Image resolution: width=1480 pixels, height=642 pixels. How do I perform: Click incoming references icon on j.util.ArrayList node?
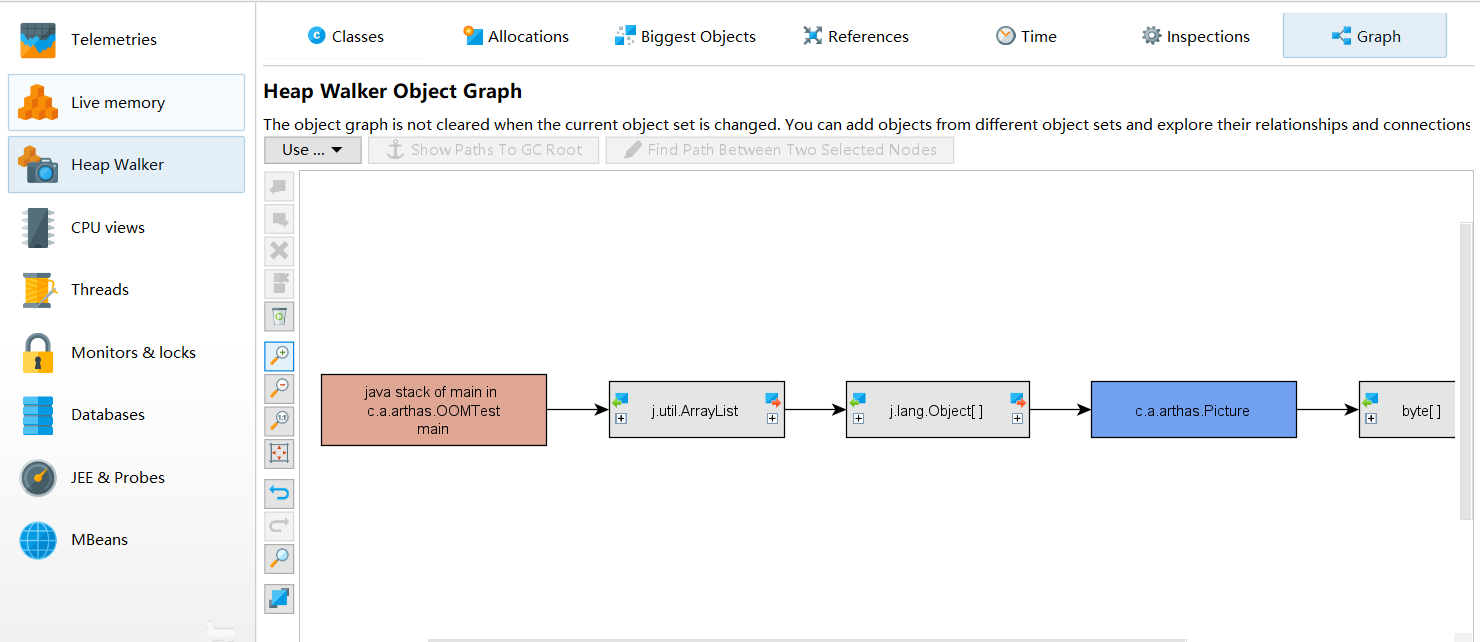pos(620,400)
